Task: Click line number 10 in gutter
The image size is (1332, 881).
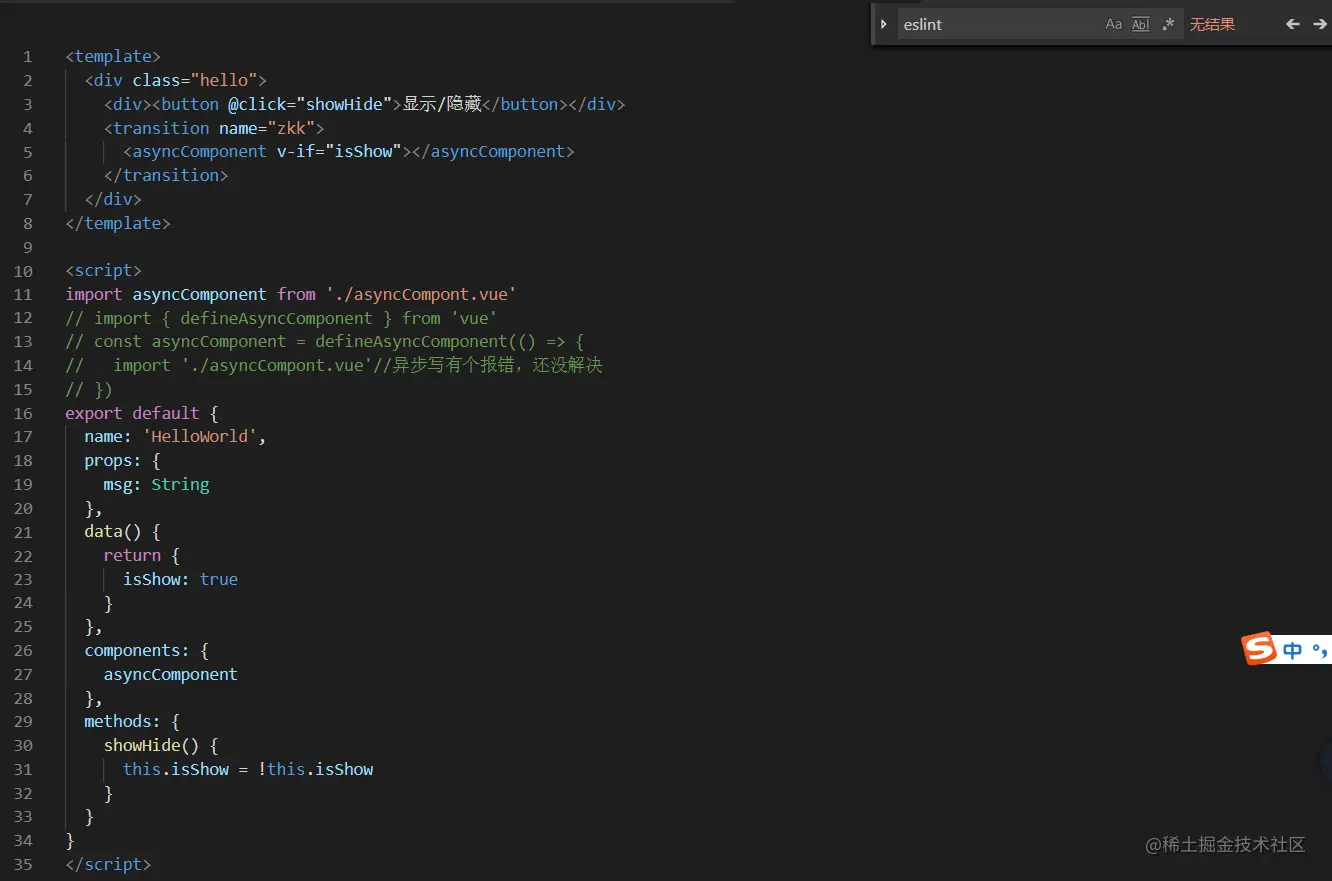Action: click(x=24, y=271)
